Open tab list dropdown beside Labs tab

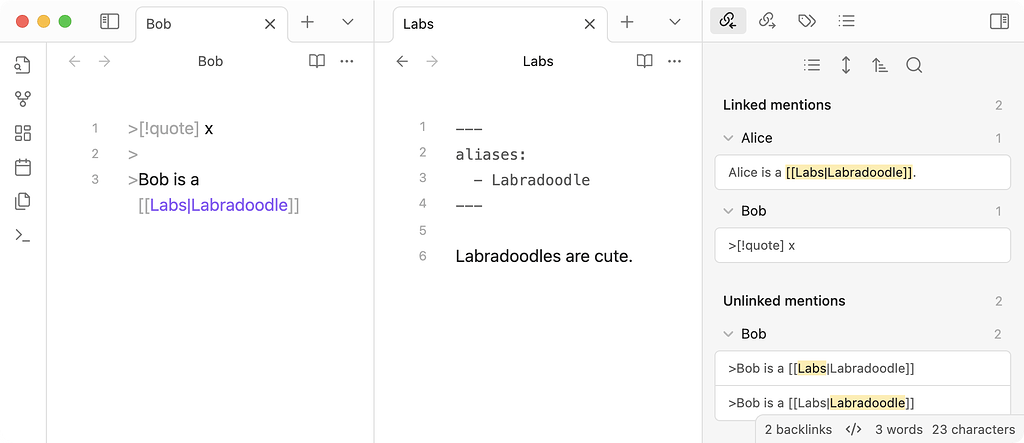675,21
